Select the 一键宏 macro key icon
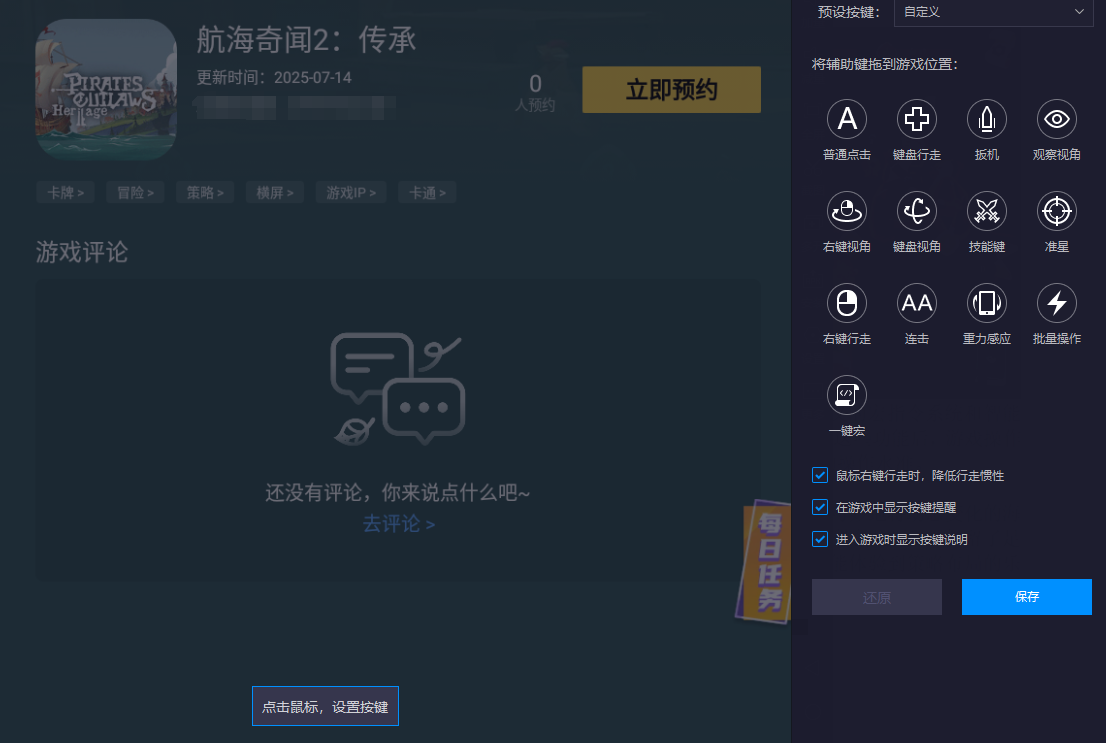Image resolution: width=1106 pixels, height=743 pixels. coord(847,395)
